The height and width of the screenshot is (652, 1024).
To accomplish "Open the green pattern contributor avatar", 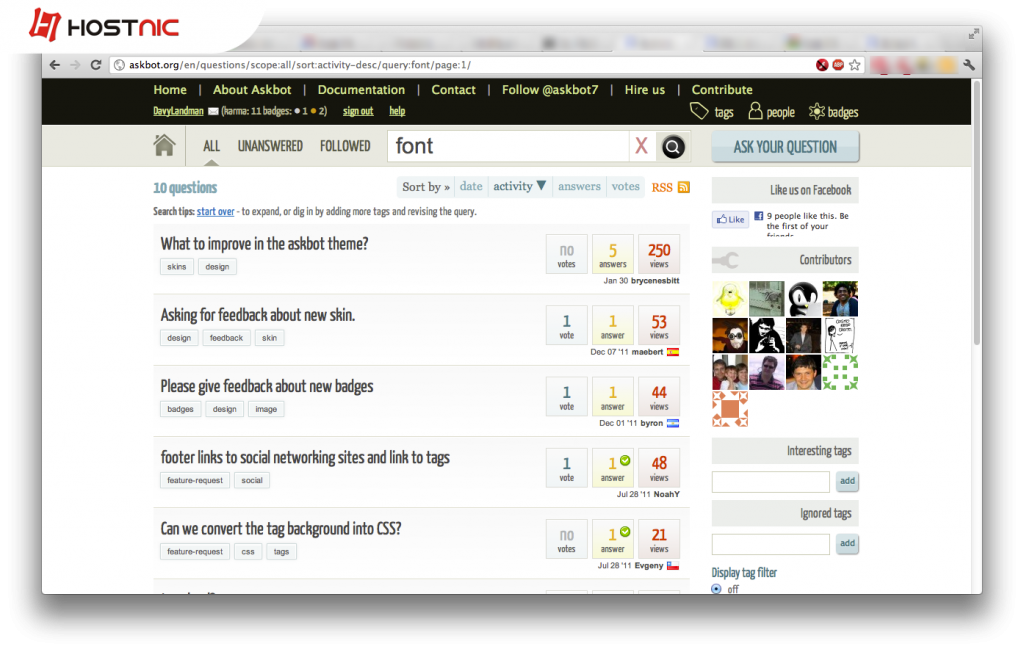I will click(840, 372).
